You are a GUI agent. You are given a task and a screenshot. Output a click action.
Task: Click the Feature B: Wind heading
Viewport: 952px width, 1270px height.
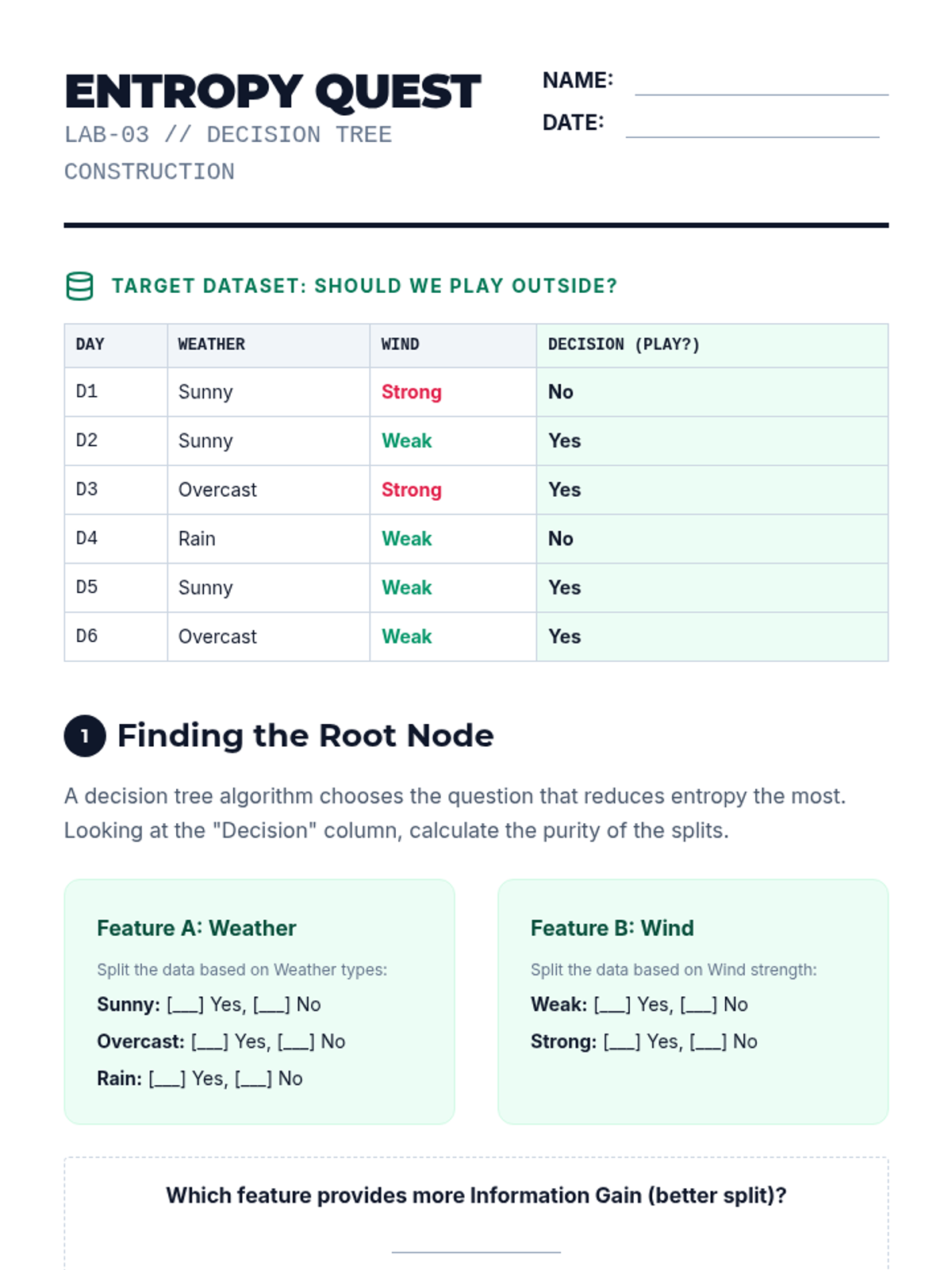pos(612,928)
